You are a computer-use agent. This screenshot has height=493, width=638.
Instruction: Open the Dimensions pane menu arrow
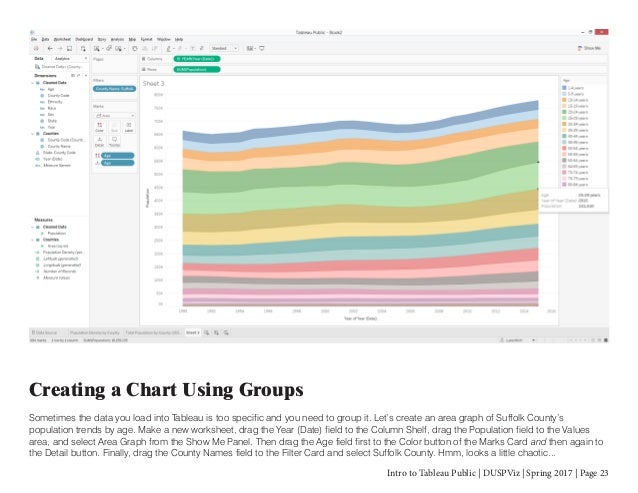[85, 76]
